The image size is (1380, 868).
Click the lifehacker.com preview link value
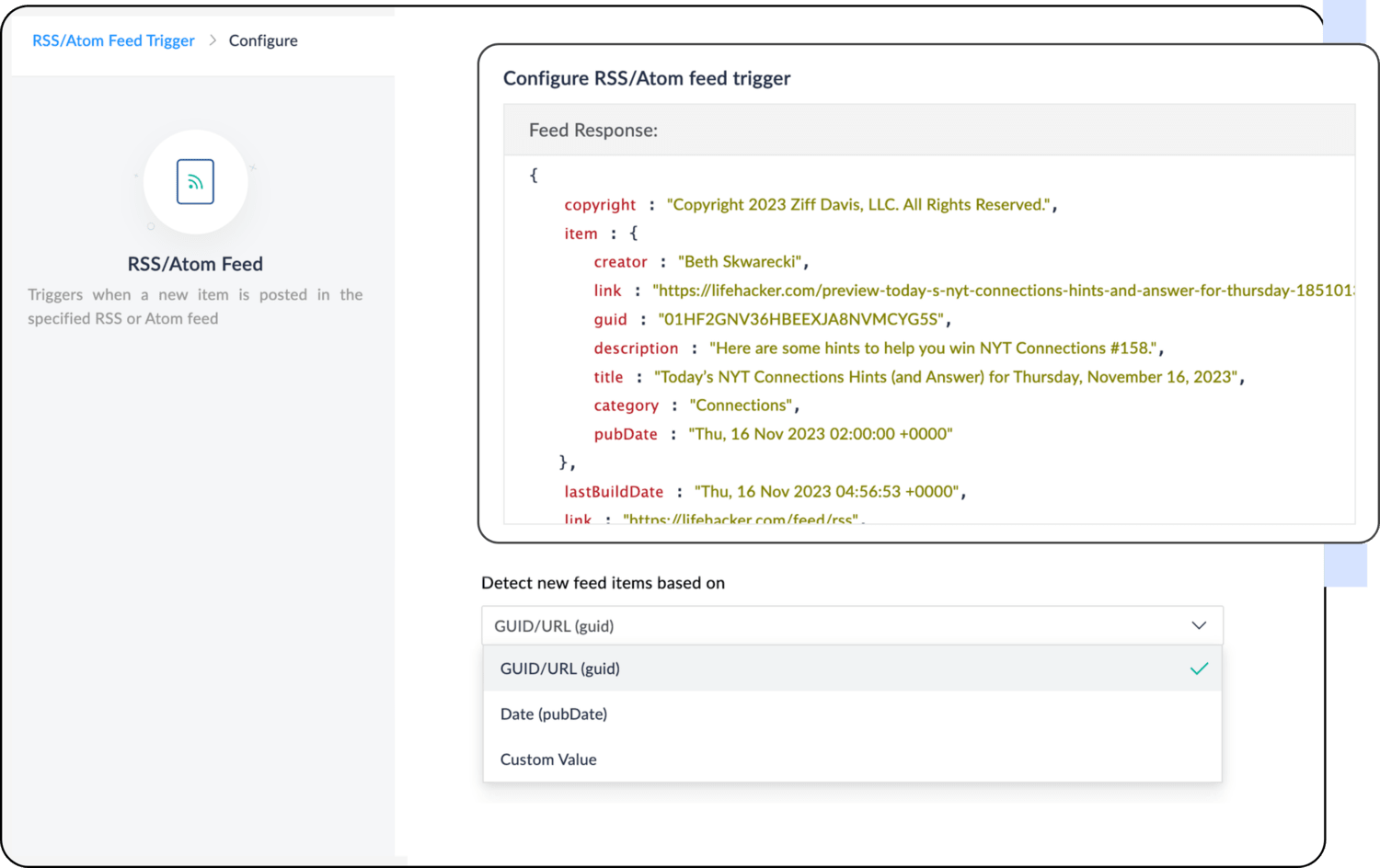[x=1003, y=291]
